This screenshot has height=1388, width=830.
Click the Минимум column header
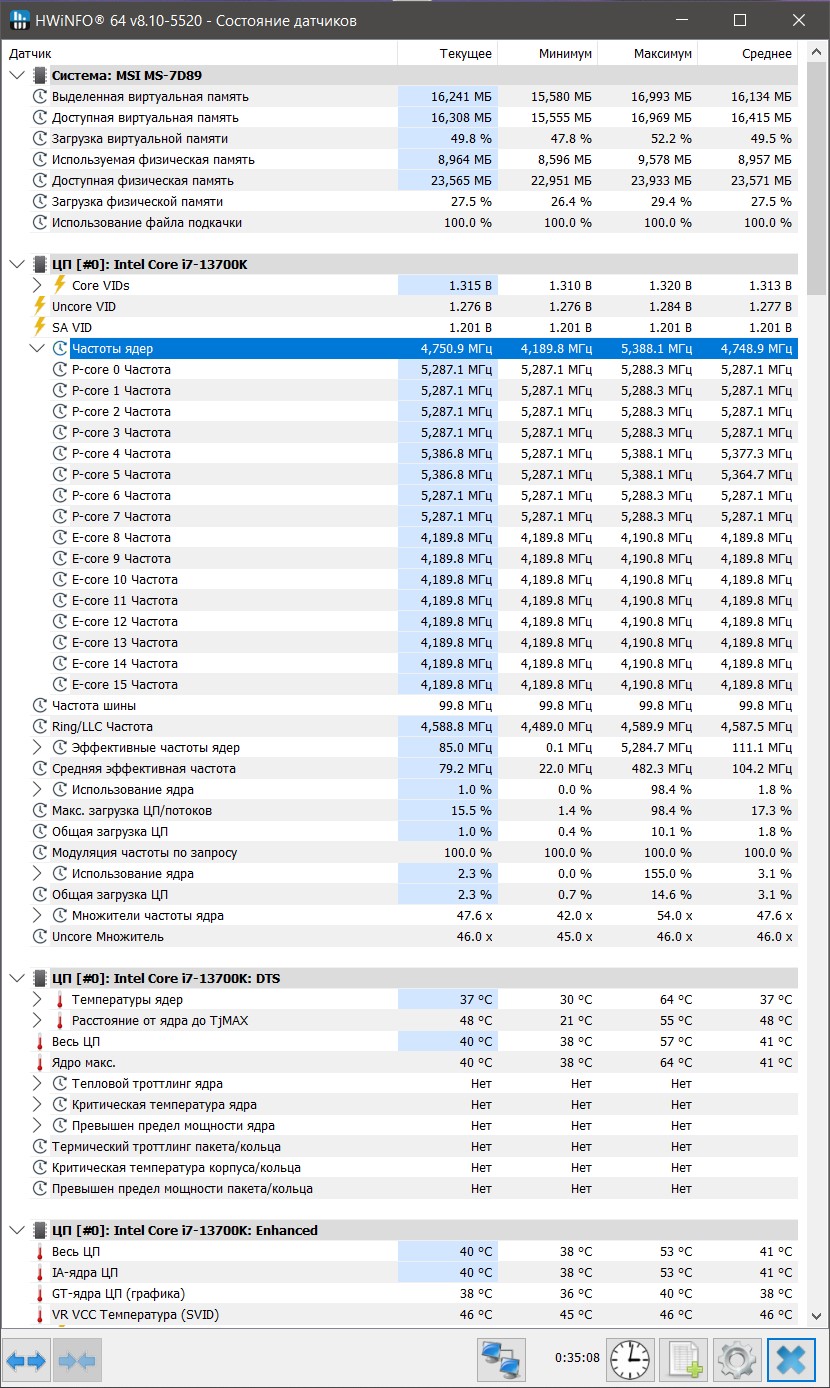tap(547, 53)
